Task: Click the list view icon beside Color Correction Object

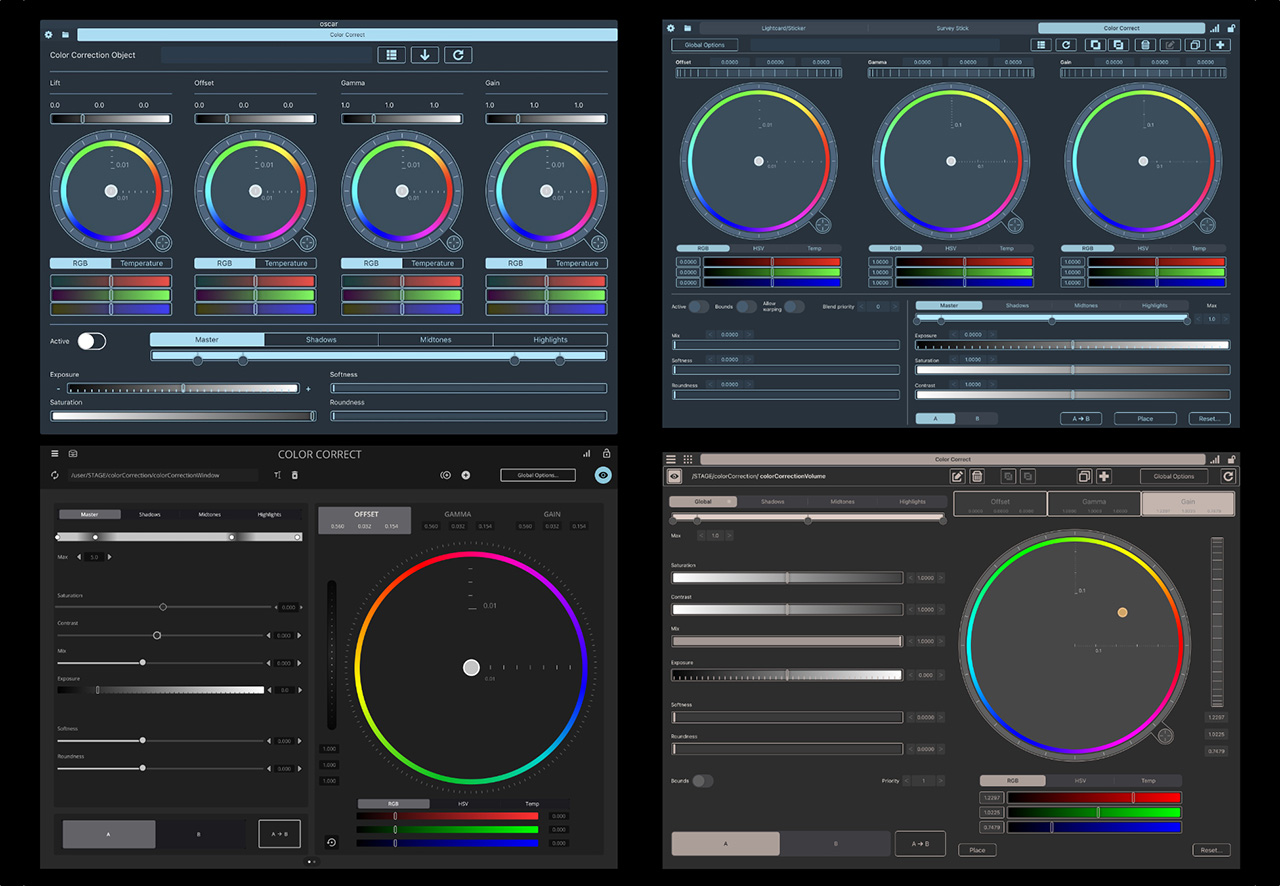Action: pyautogui.click(x=391, y=54)
